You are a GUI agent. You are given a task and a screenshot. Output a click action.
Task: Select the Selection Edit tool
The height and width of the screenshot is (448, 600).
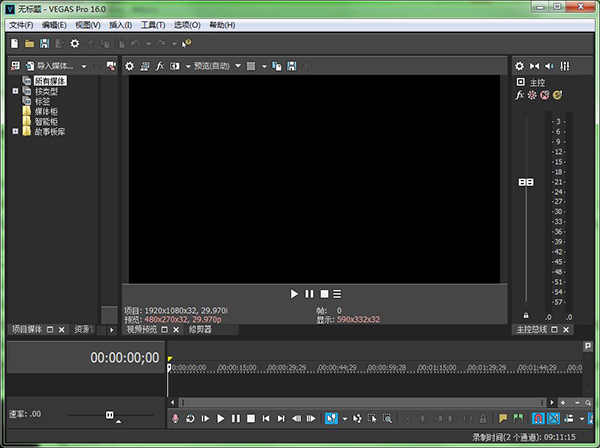tap(372, 419)
